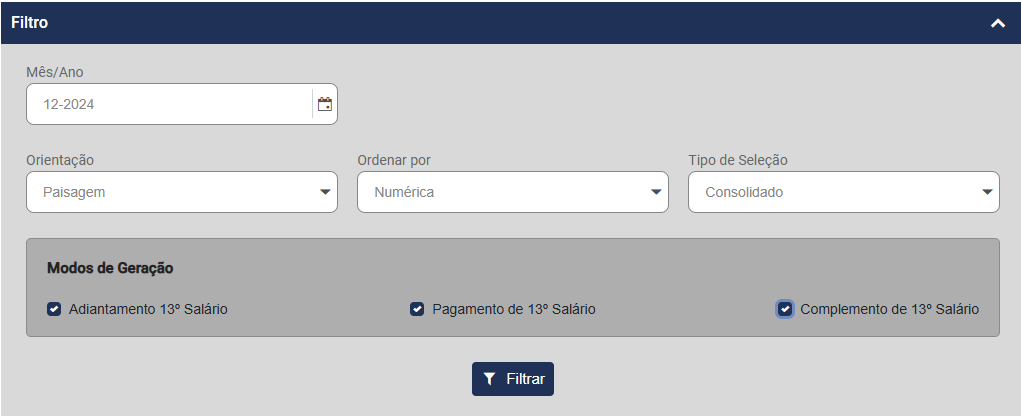Click the Complemento de 13º Salário label text
The height and width of the screenshot is (416, 1021).
(x=889, y=309)
